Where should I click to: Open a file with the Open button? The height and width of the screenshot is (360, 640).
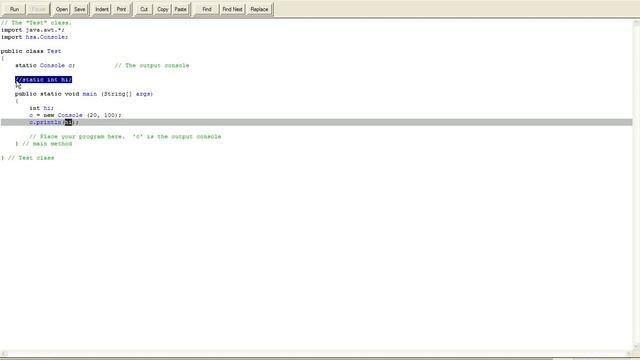pos(62,9)
